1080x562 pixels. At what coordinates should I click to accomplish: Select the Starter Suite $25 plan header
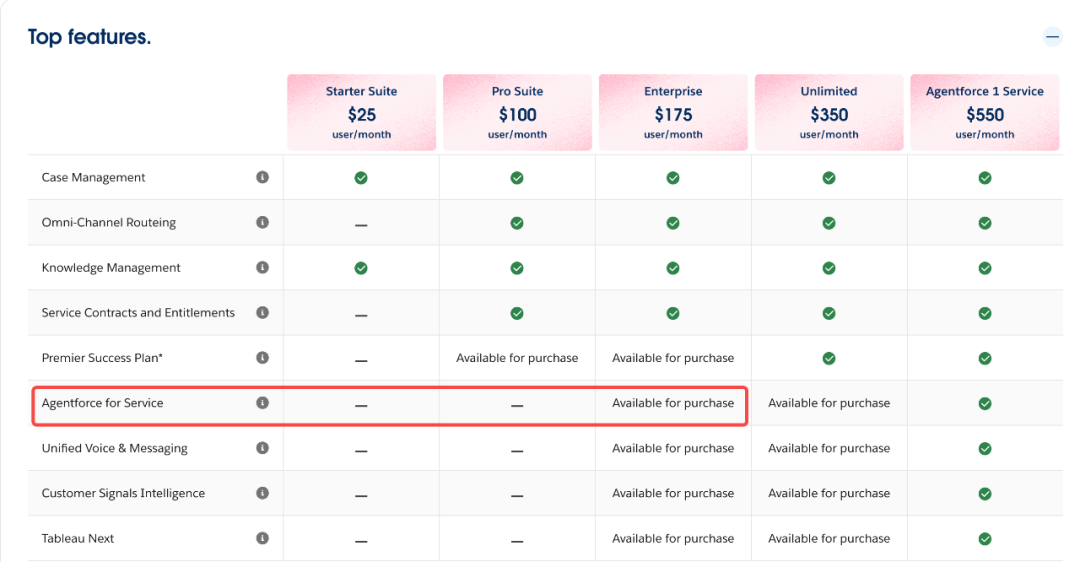361,112
